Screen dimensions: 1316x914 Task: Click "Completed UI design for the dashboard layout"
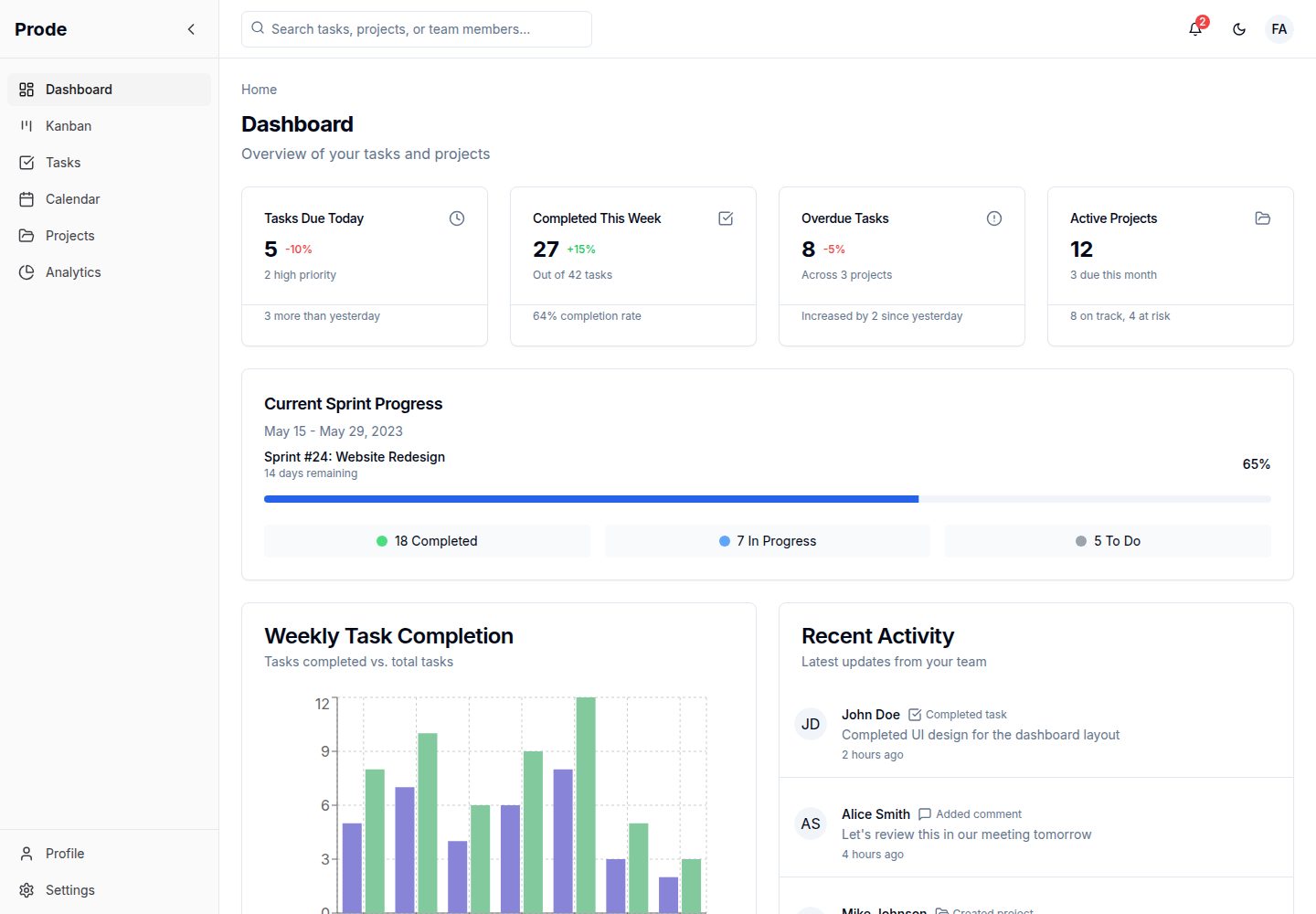tap(981, 735)
